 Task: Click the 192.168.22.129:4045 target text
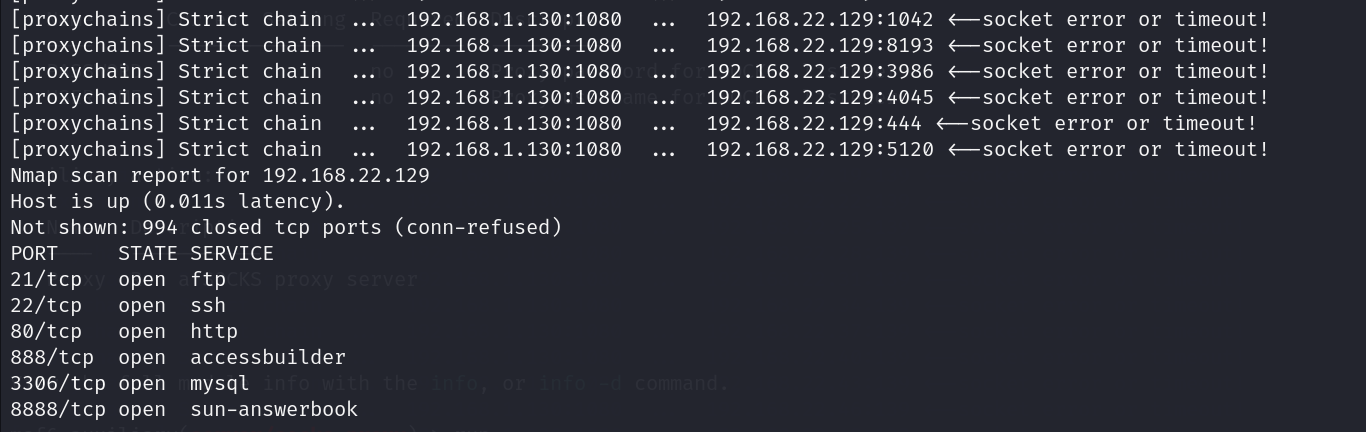tap(819, 97)
